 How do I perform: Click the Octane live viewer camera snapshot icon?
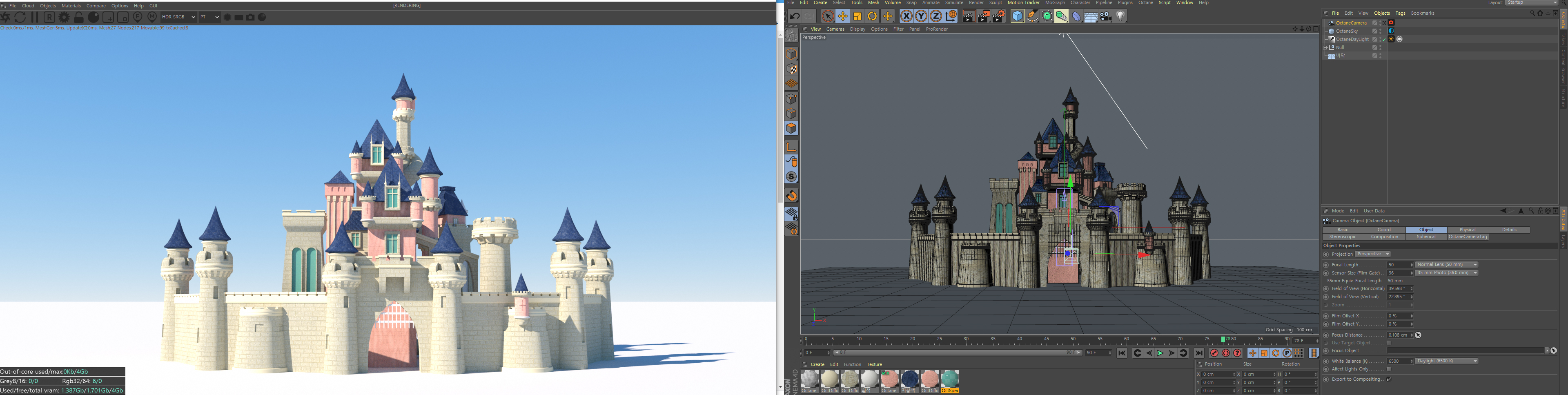[x=250, y=17]
